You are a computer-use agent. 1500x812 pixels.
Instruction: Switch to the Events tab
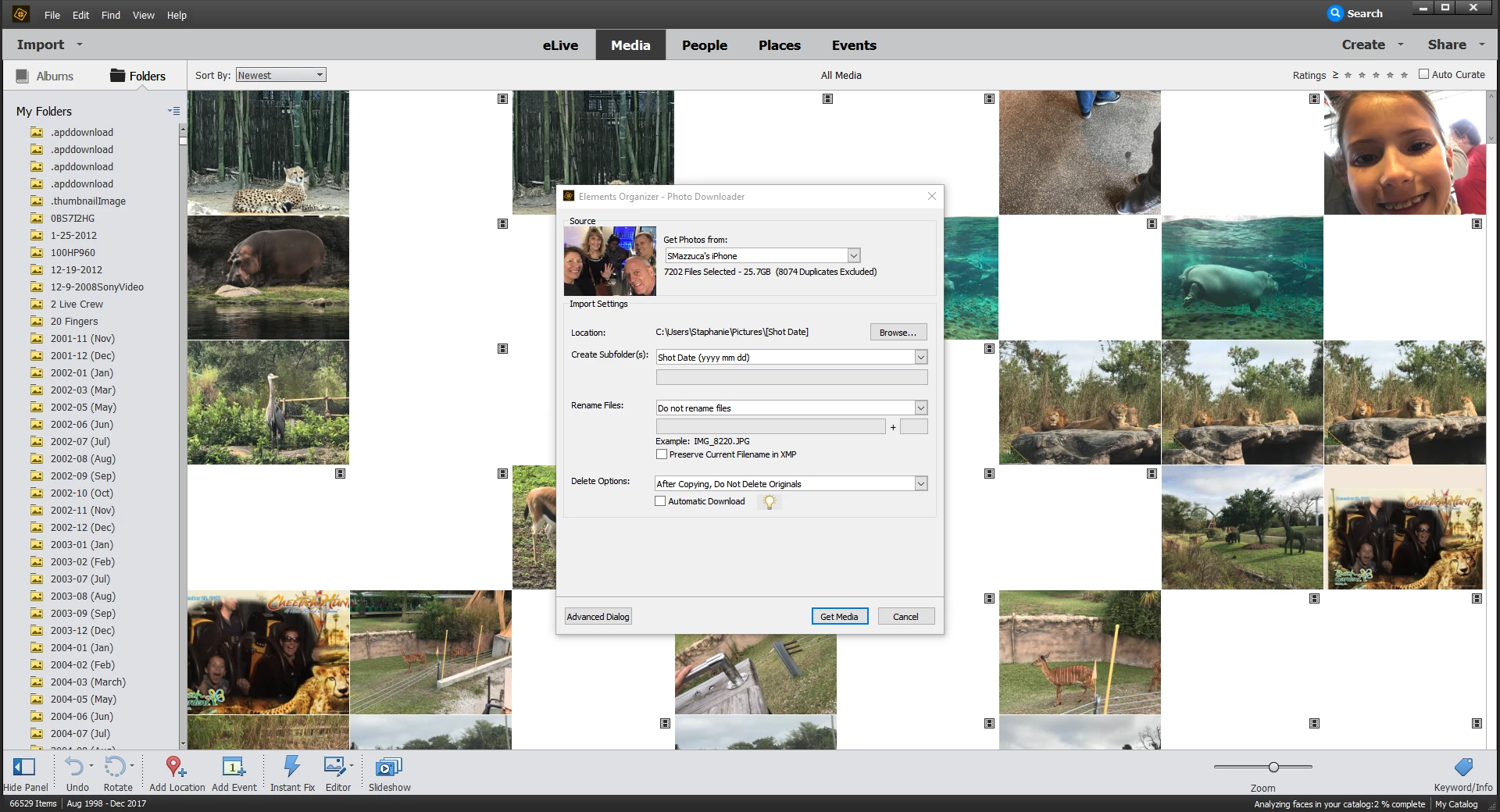[854, 45]
